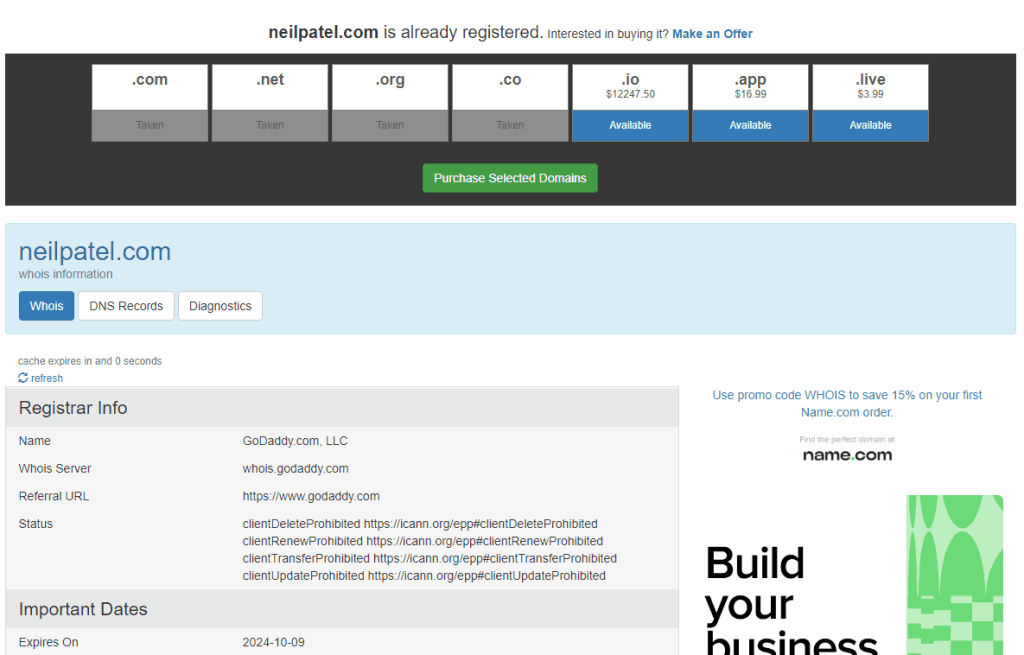Viewport: 1024px width, 655px height.
Task: Open the Diagnostics tab
Action: point(220,306)
